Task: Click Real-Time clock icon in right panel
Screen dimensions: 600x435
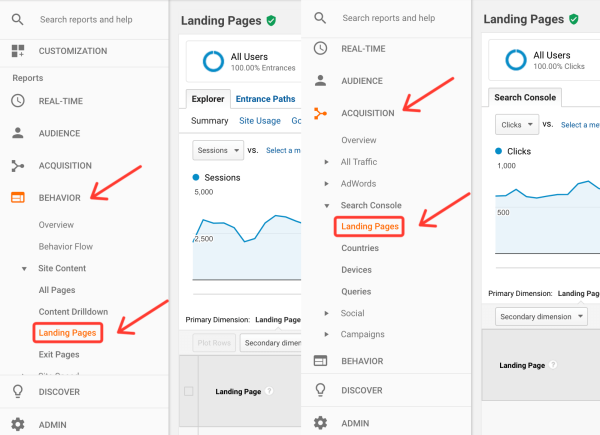Action: click(320, 49)
